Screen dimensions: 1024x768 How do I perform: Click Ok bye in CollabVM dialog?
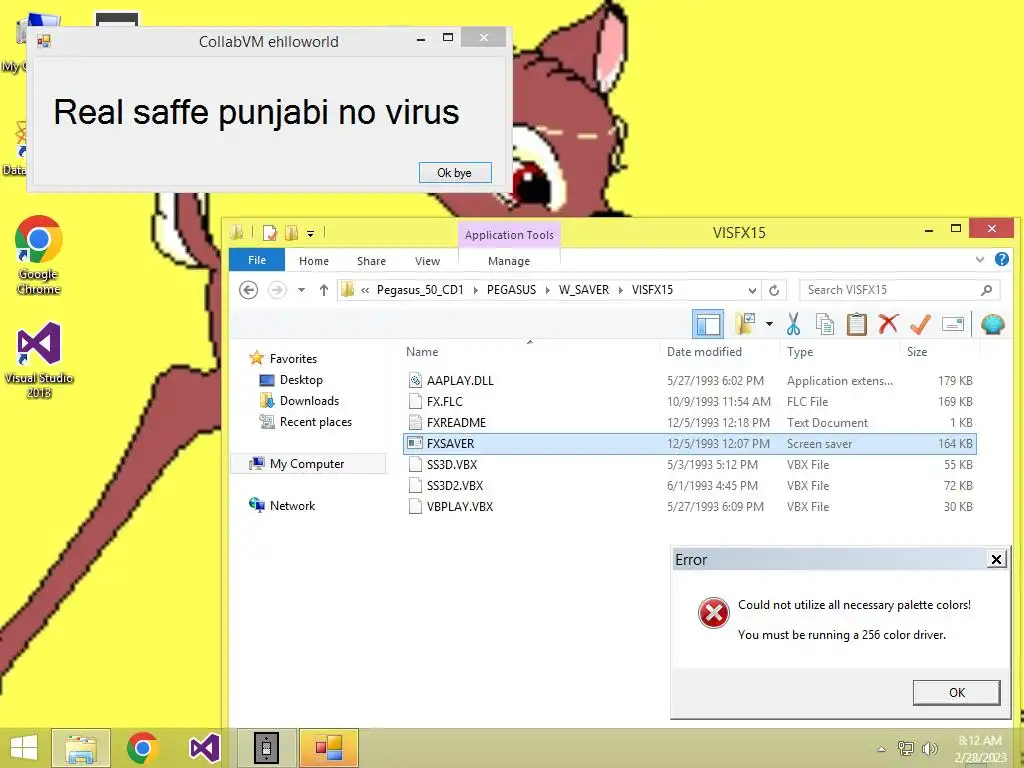tap(455, 172)
